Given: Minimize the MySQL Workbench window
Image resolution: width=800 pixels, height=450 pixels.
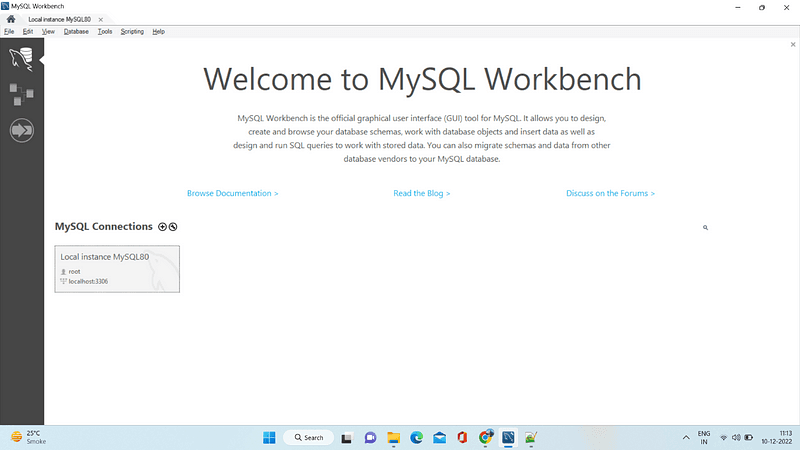Looking at the screenshot, I should tap(738, 7).
